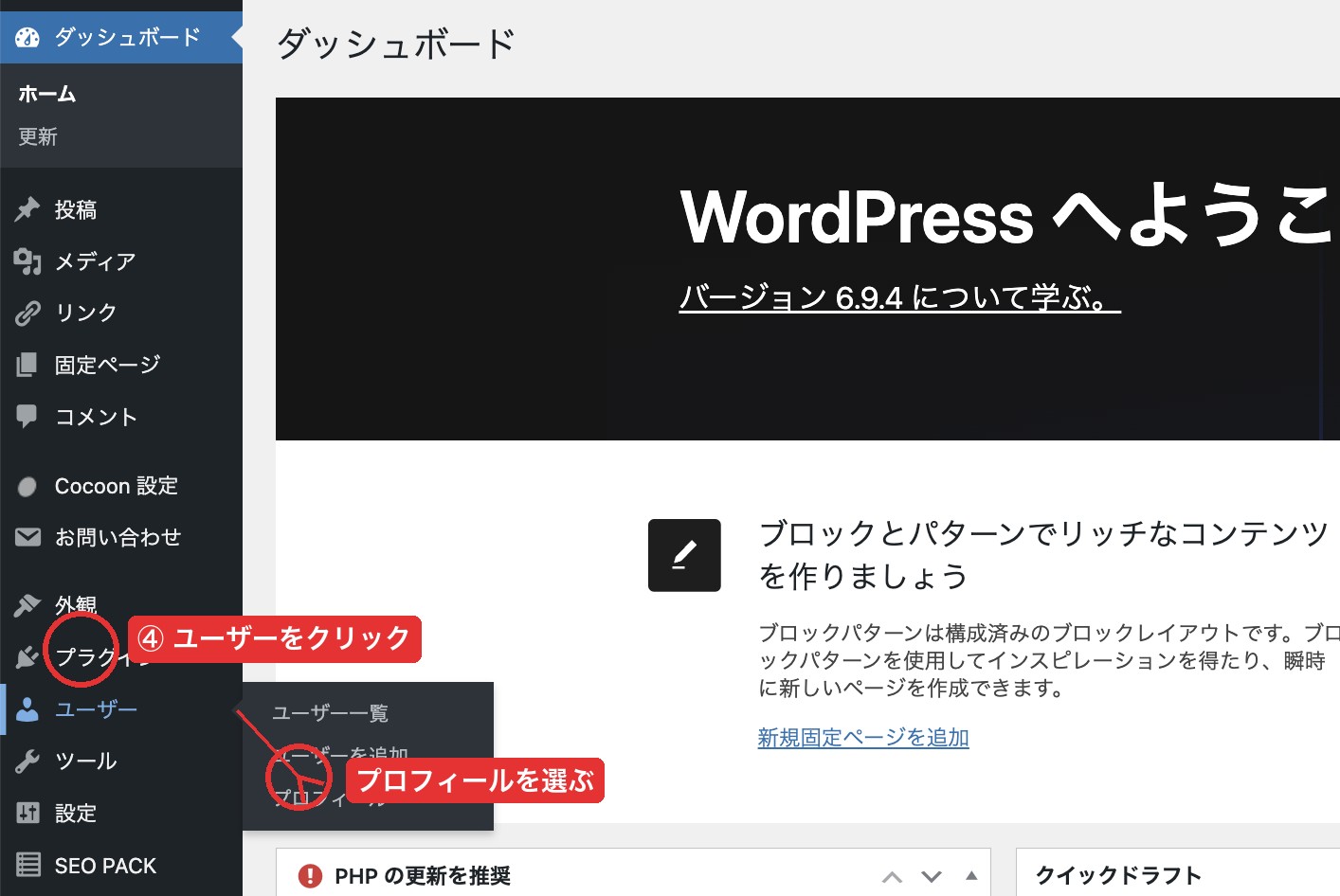
Task: Click the ダッシュボード page heading
Action: coord(396,44)
